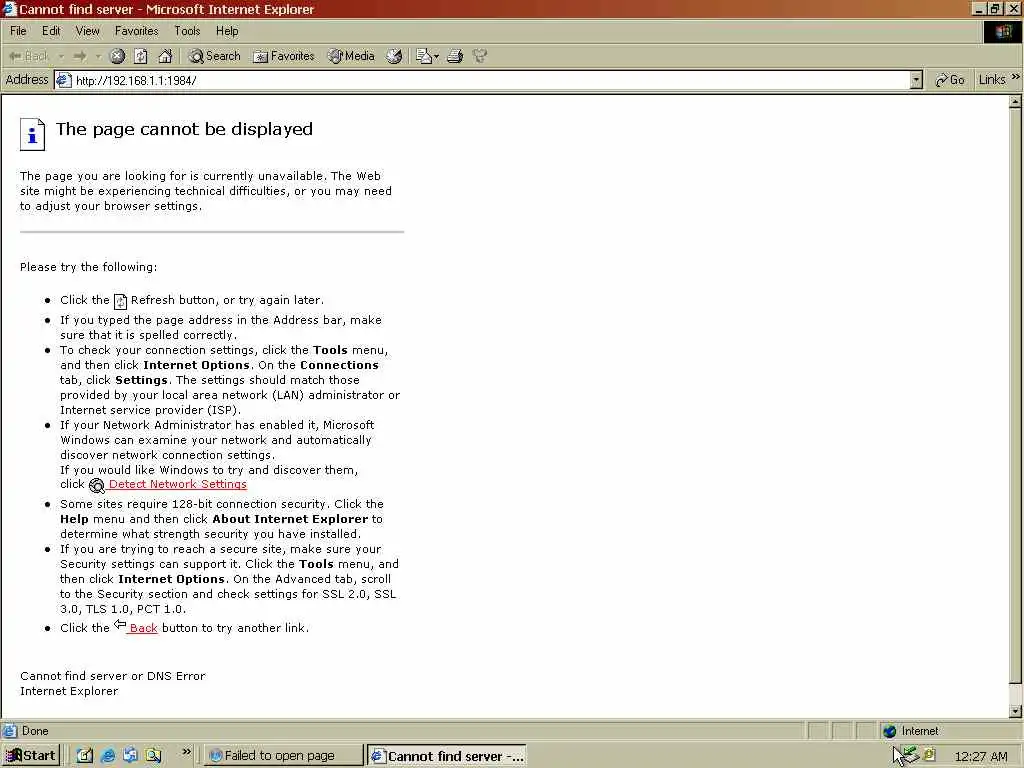Click the Messenger icon in the toolbar
This screenshot has width=1024, height=768.
(480, 56)
